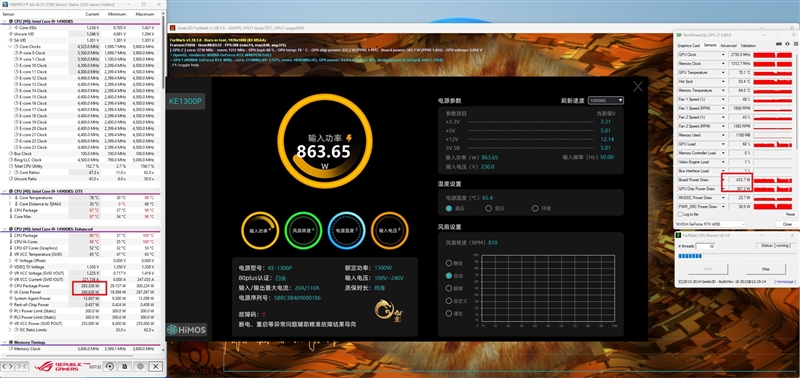
Task: Expand the Core Ratios tree node
Action: pos(10,172)
